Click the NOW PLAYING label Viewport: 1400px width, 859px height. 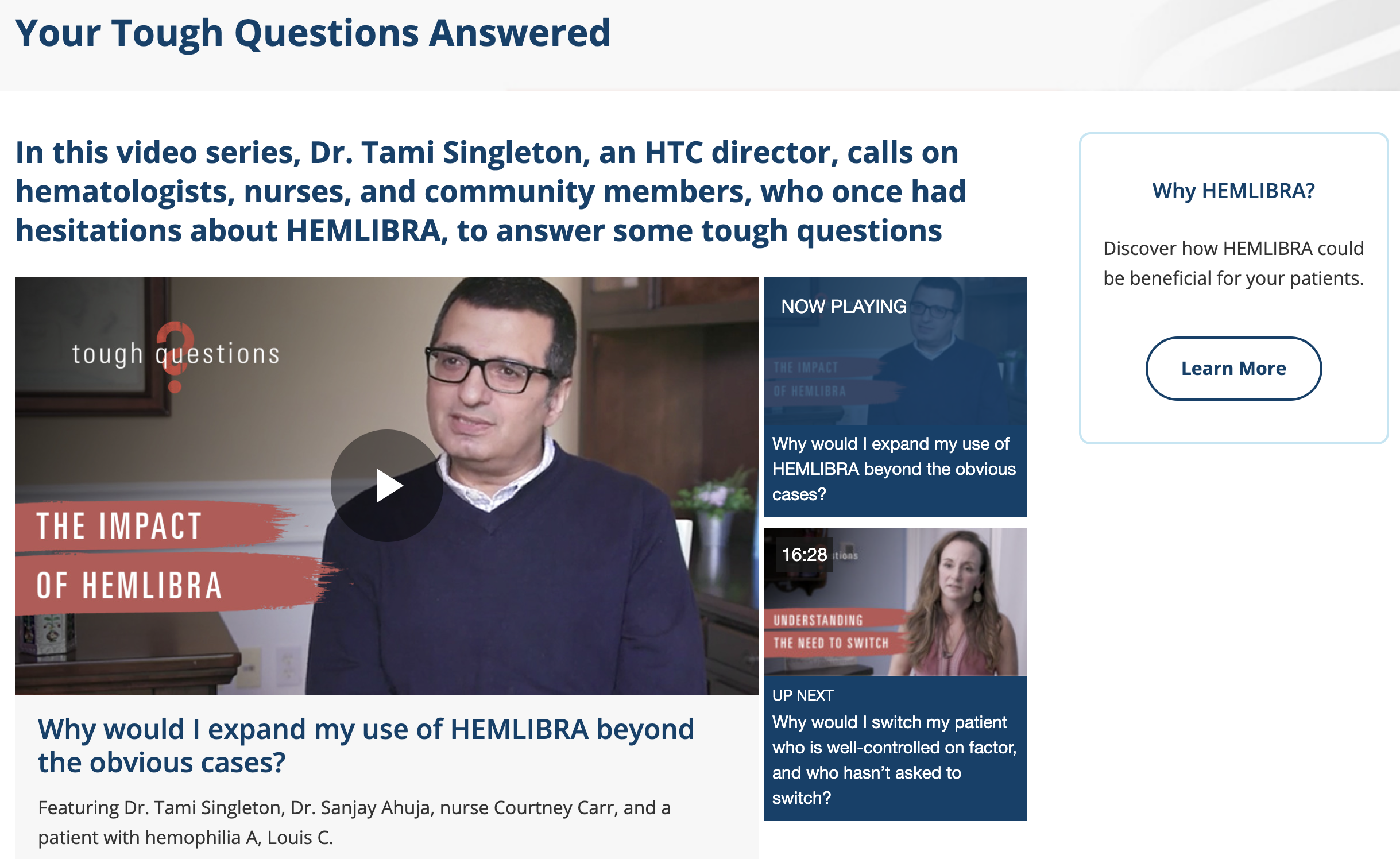(x=844, y=307)
